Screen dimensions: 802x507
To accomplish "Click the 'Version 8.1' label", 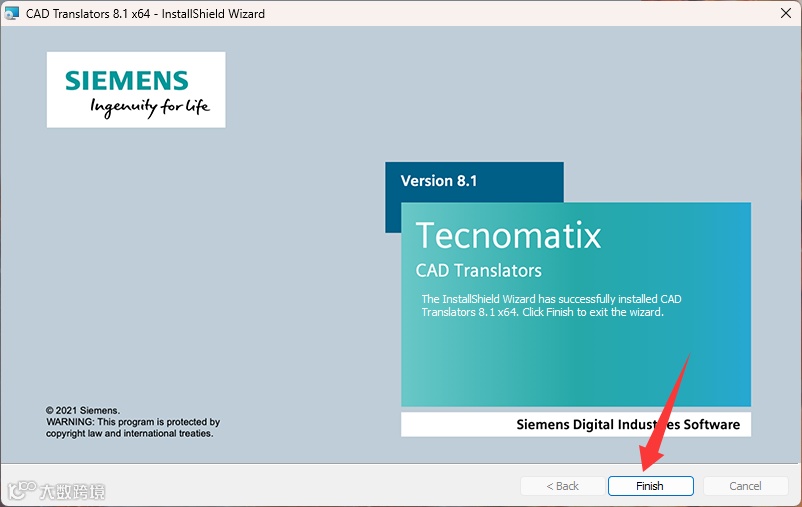I will pyautogui.click(x=439, y=181).
